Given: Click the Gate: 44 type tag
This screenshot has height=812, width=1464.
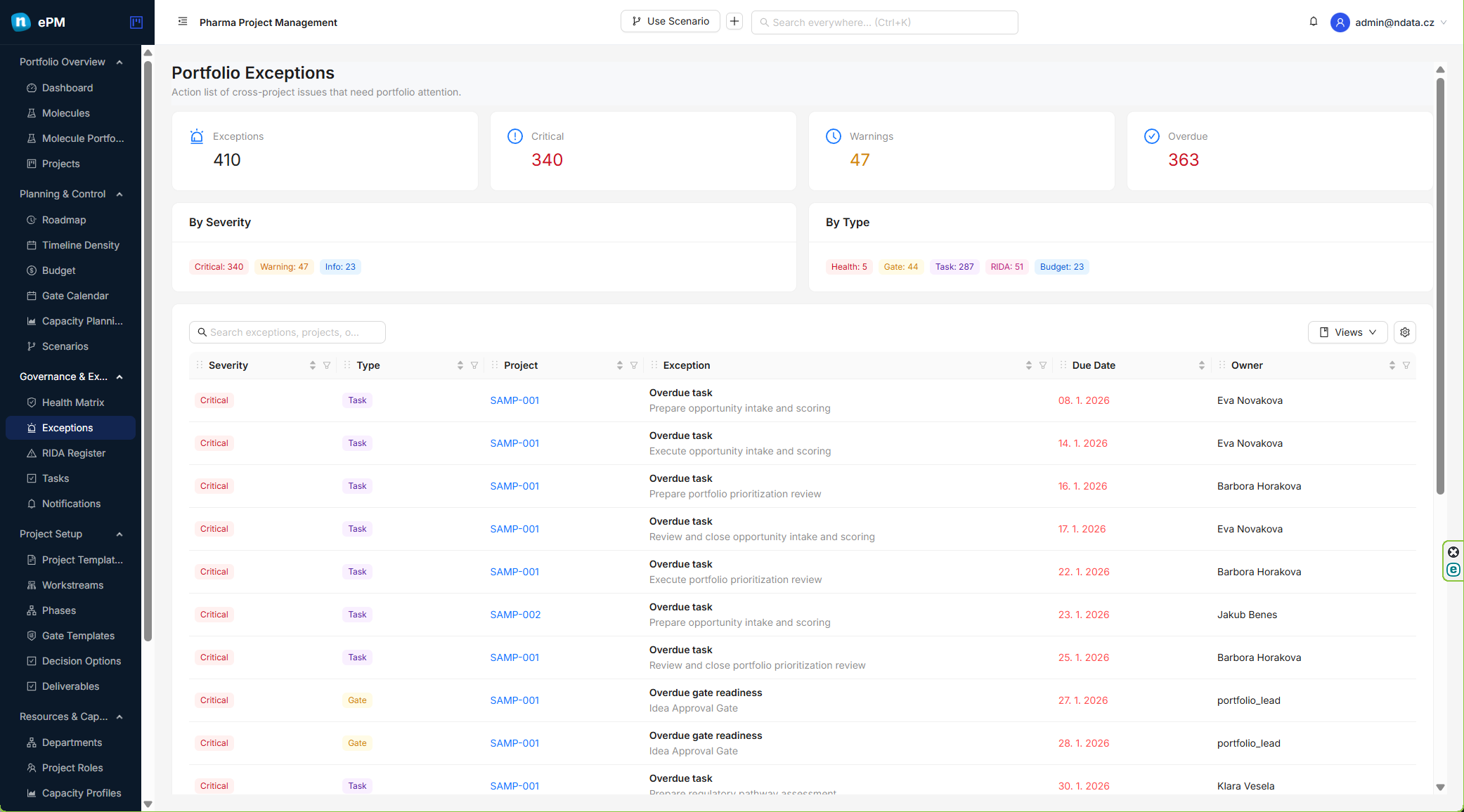Looking at the screenshot, I should pos(900,267).
